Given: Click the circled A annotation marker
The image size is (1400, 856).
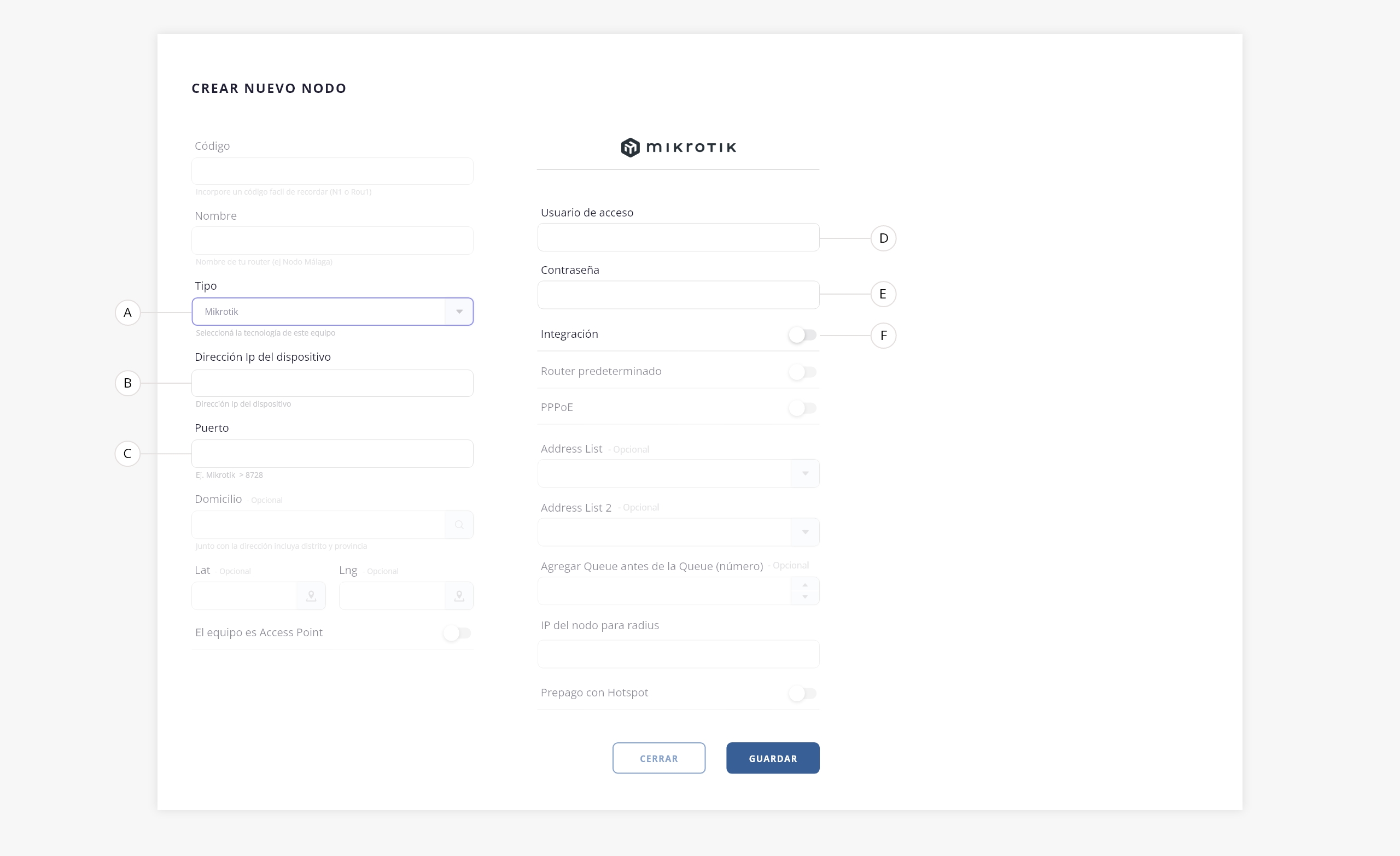Looking at the screenshot, I should (128, 313).
